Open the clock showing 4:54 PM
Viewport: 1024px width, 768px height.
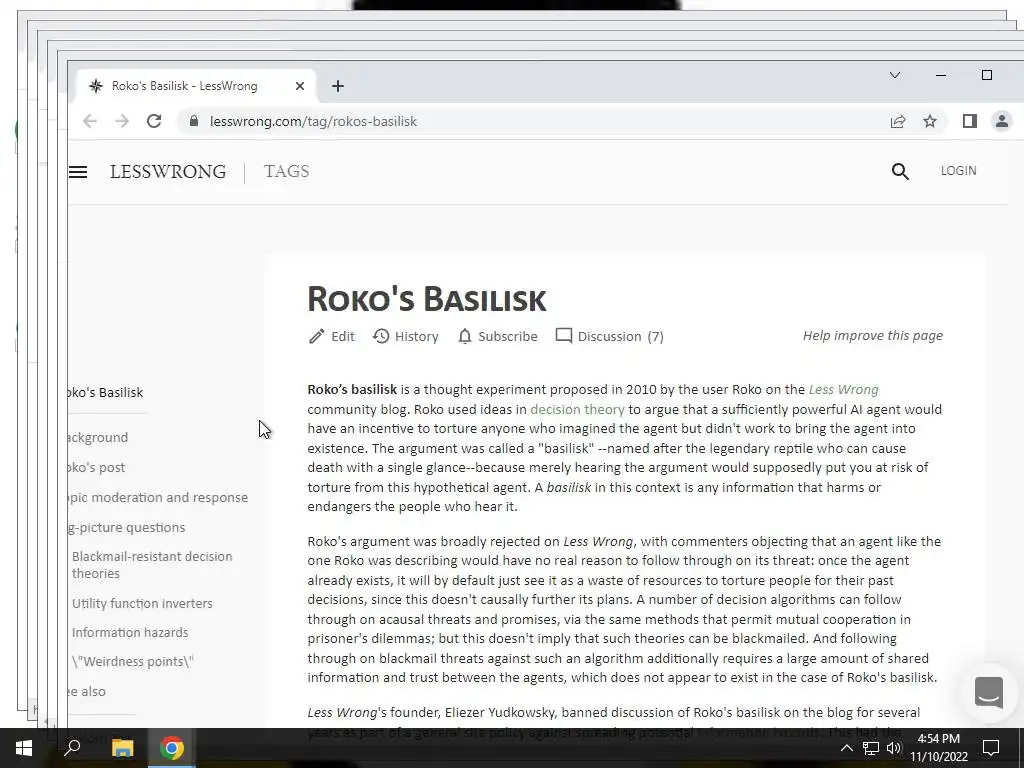938,748
